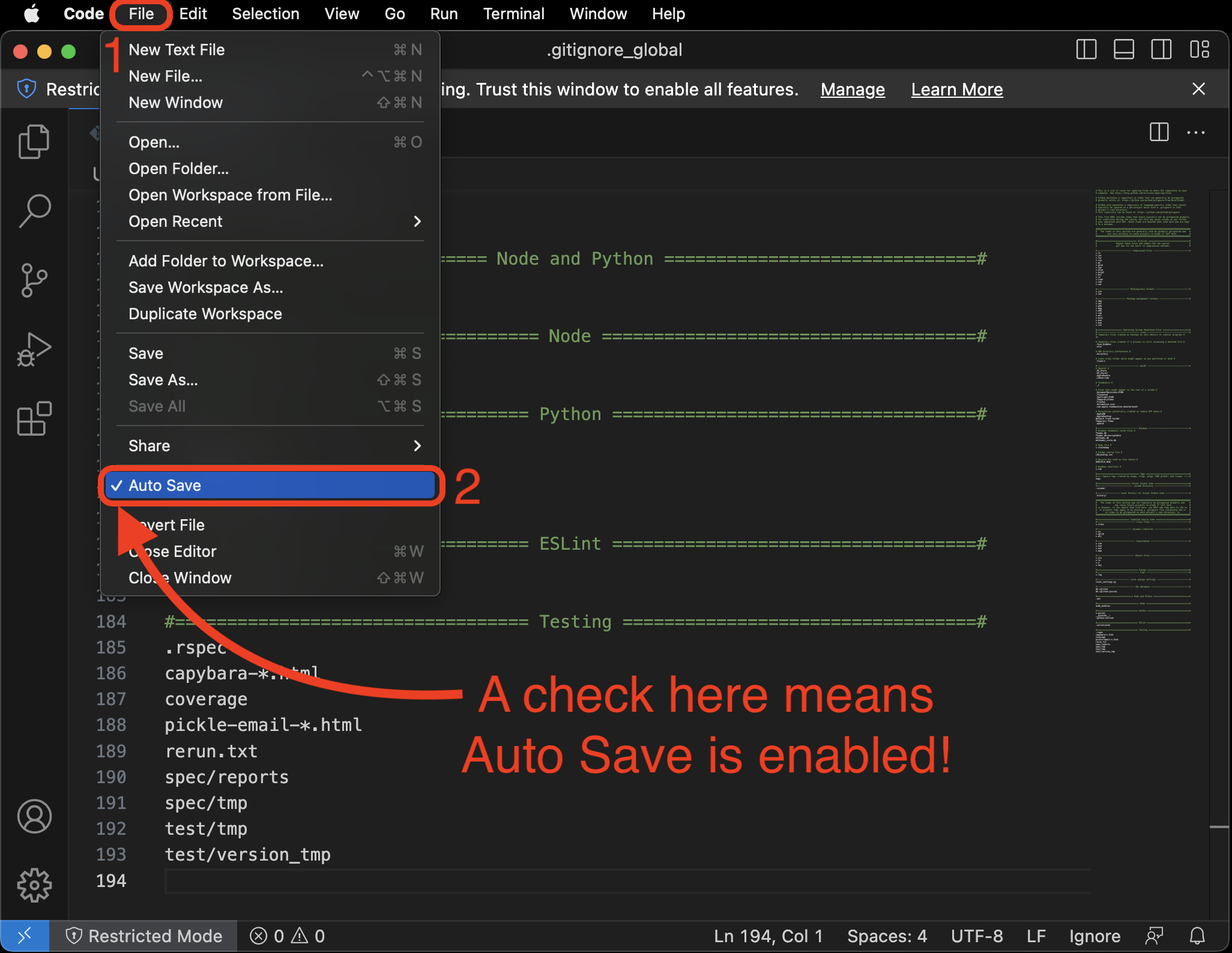Click the Learn More link
The width and height of the screenshot is (1232, 953).
click(957, 89)
